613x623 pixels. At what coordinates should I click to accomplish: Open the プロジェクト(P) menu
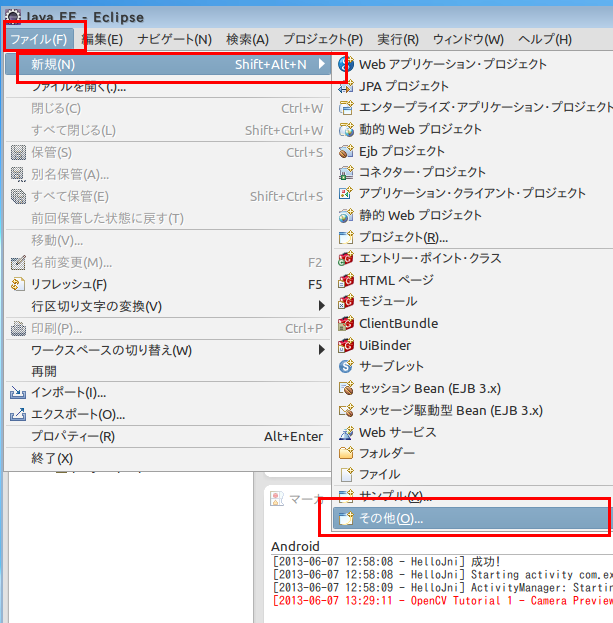pos(323,39)
